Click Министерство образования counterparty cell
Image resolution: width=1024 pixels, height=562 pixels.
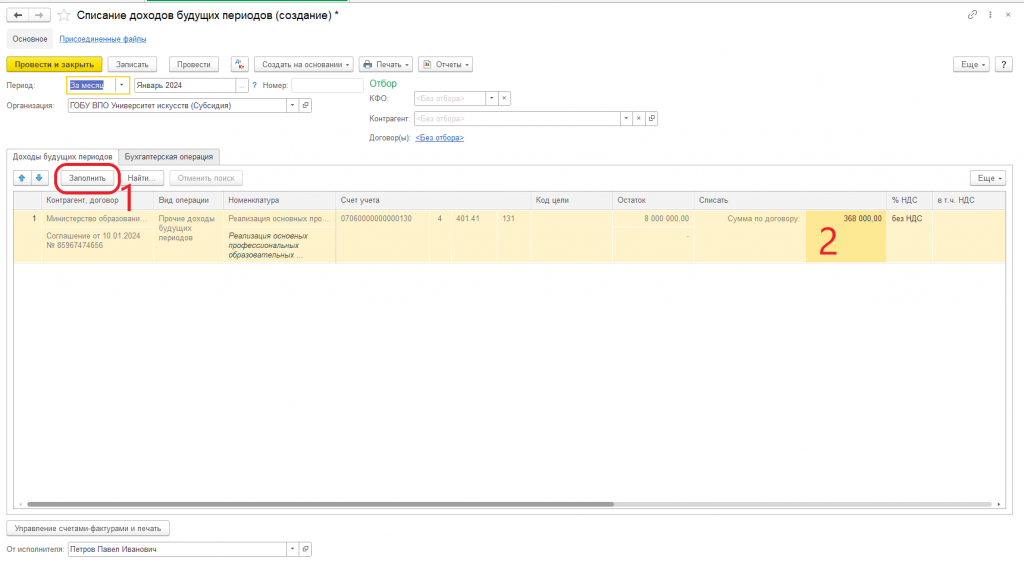pyautogui.click(x=97, y=219)
